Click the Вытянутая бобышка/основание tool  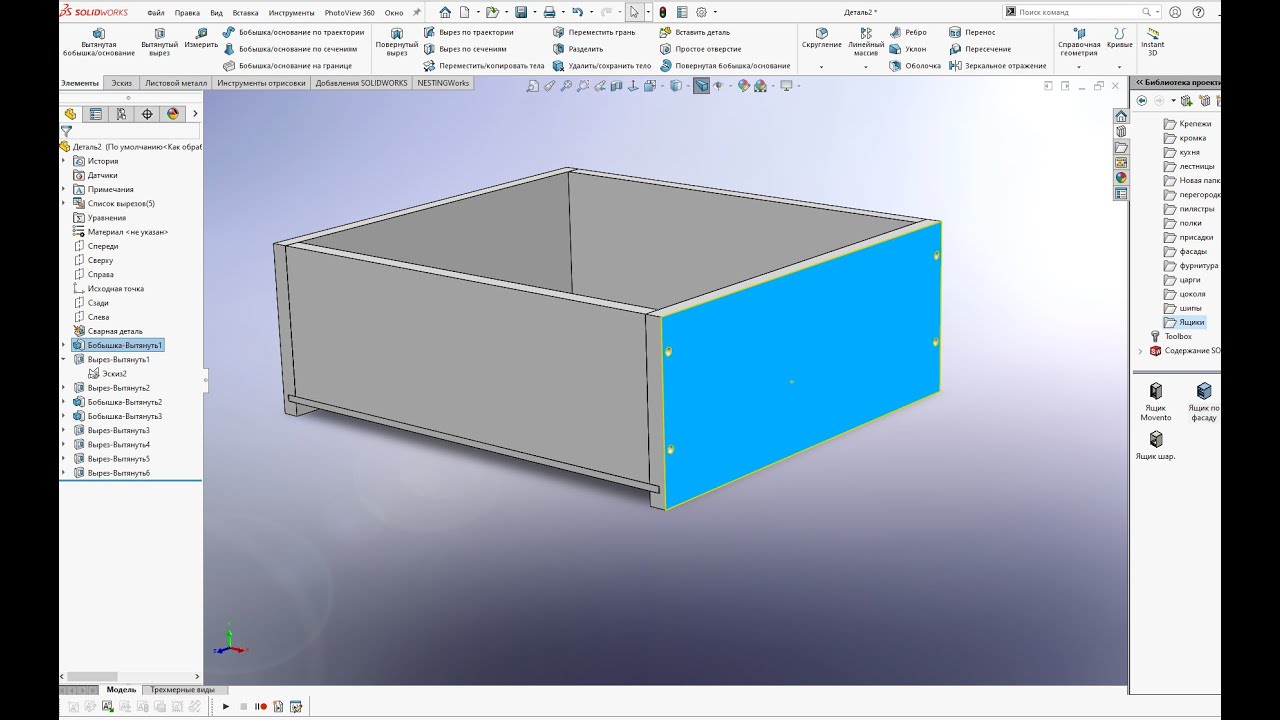(98, 42)
